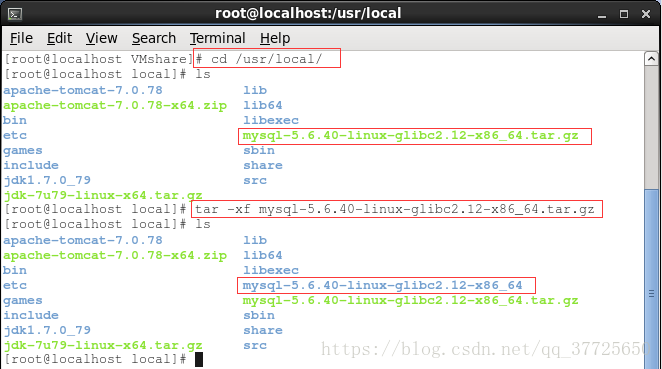Open the Edit menu

59,38
